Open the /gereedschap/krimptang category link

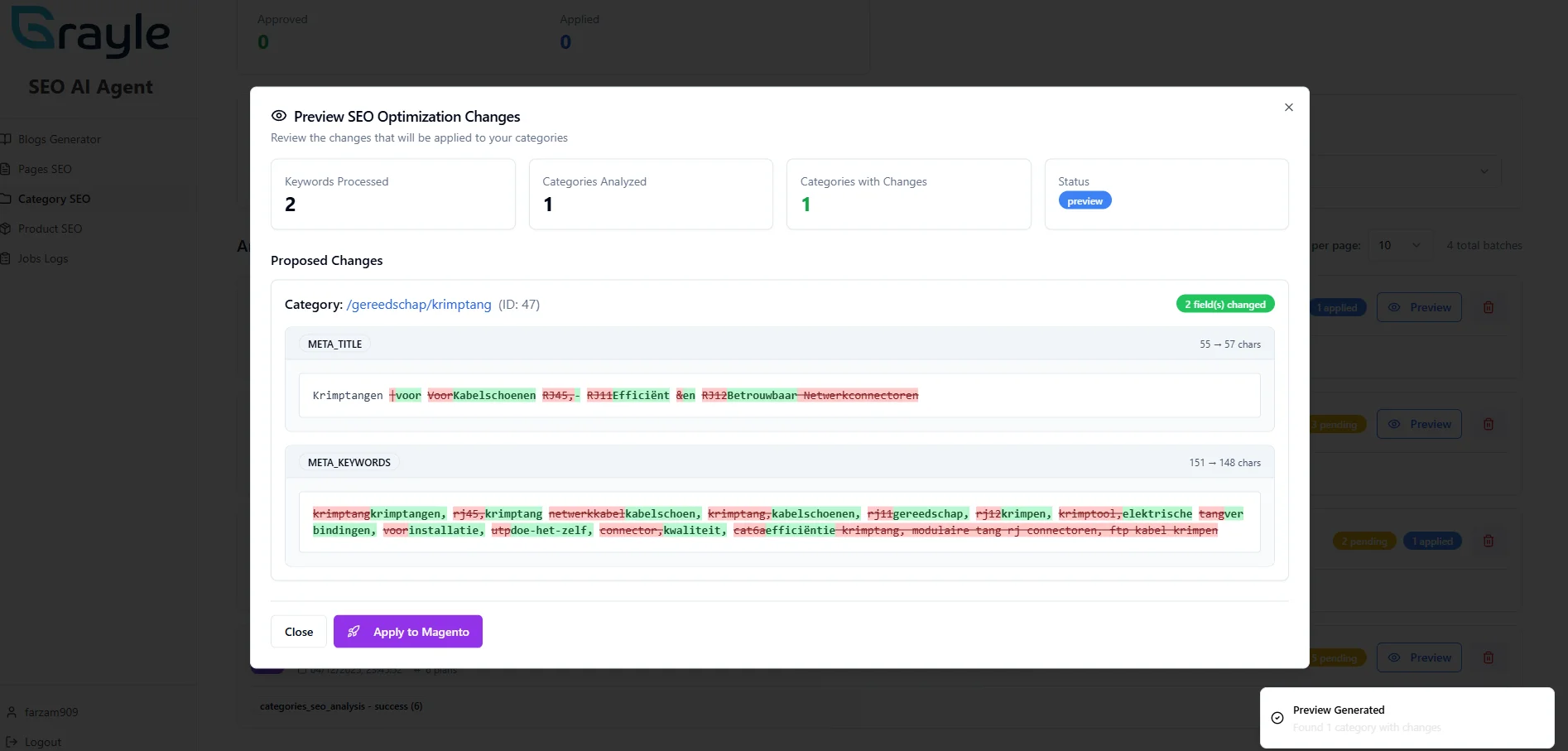[x=418, y=304]
